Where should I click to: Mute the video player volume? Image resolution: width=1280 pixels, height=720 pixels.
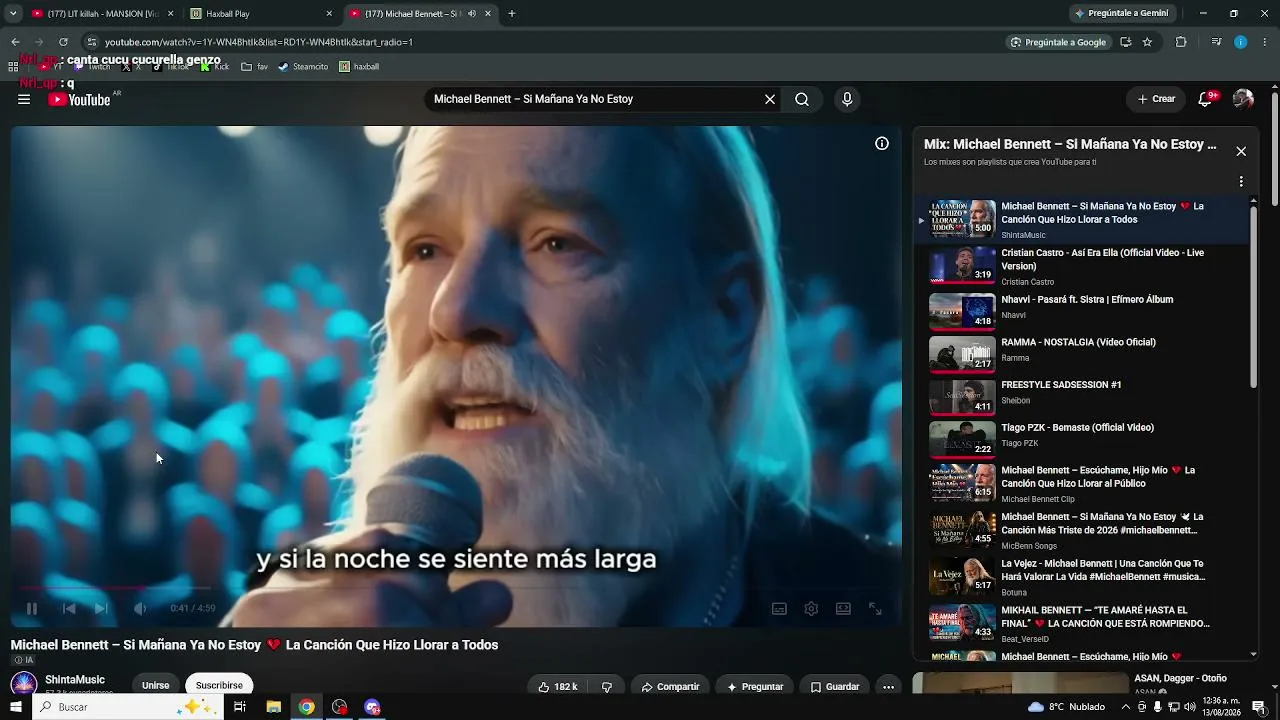pyautogui.click(x=140, y=608)
